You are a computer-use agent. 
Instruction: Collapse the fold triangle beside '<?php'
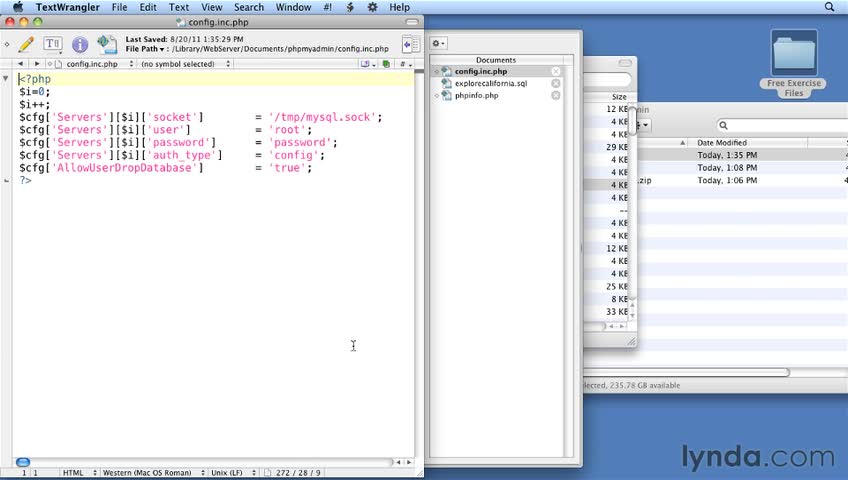pyautogui.click(x=6, y=79)
